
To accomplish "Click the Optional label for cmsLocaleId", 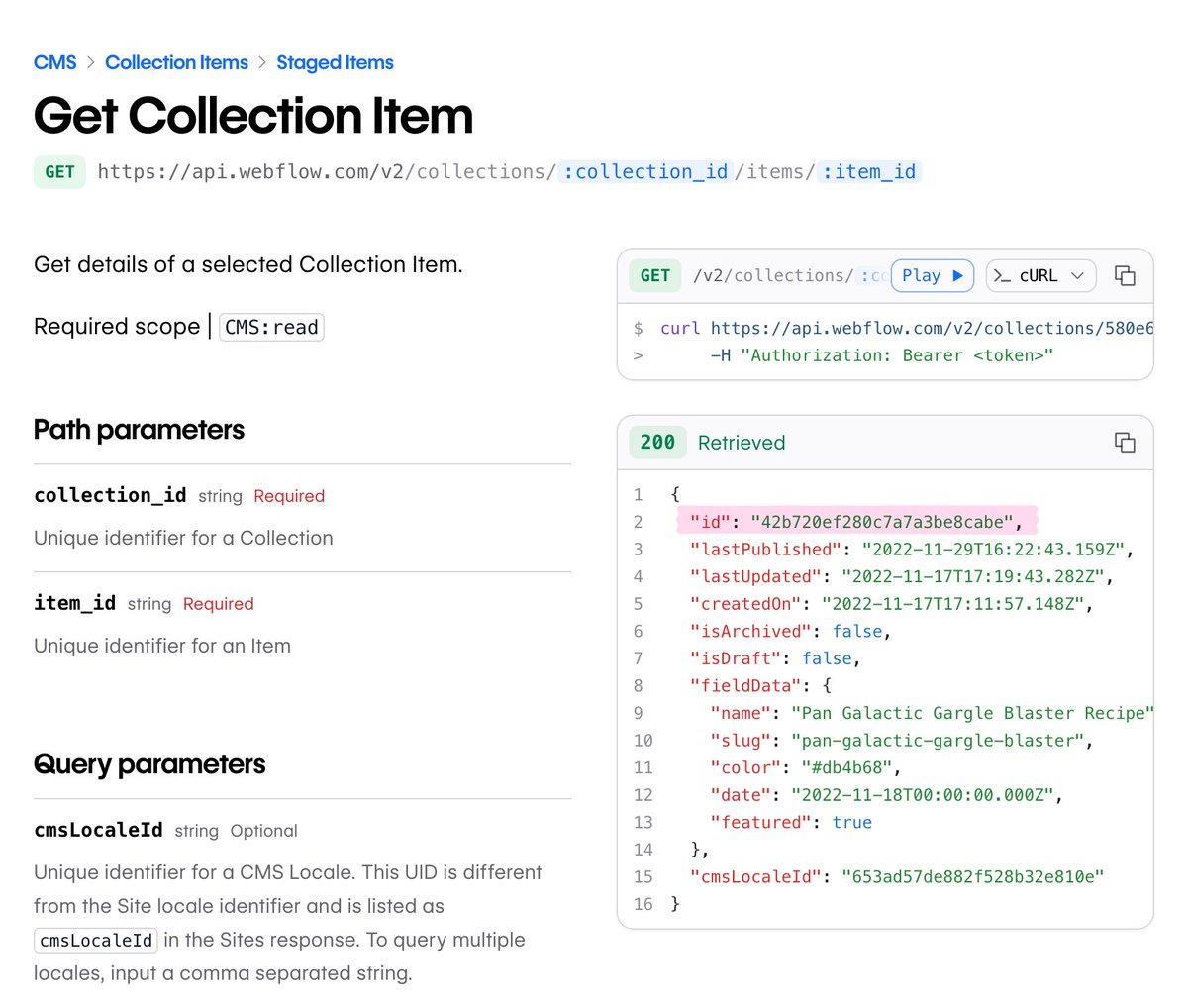I will (263, 831).
